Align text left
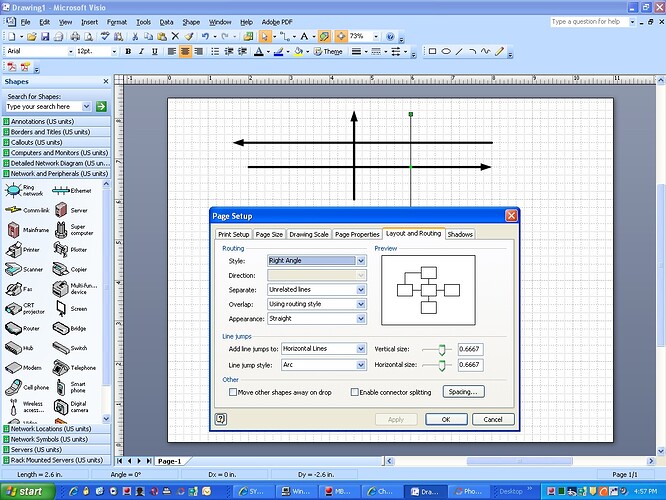Screen dimensions: 666x500 coord(172,51)
